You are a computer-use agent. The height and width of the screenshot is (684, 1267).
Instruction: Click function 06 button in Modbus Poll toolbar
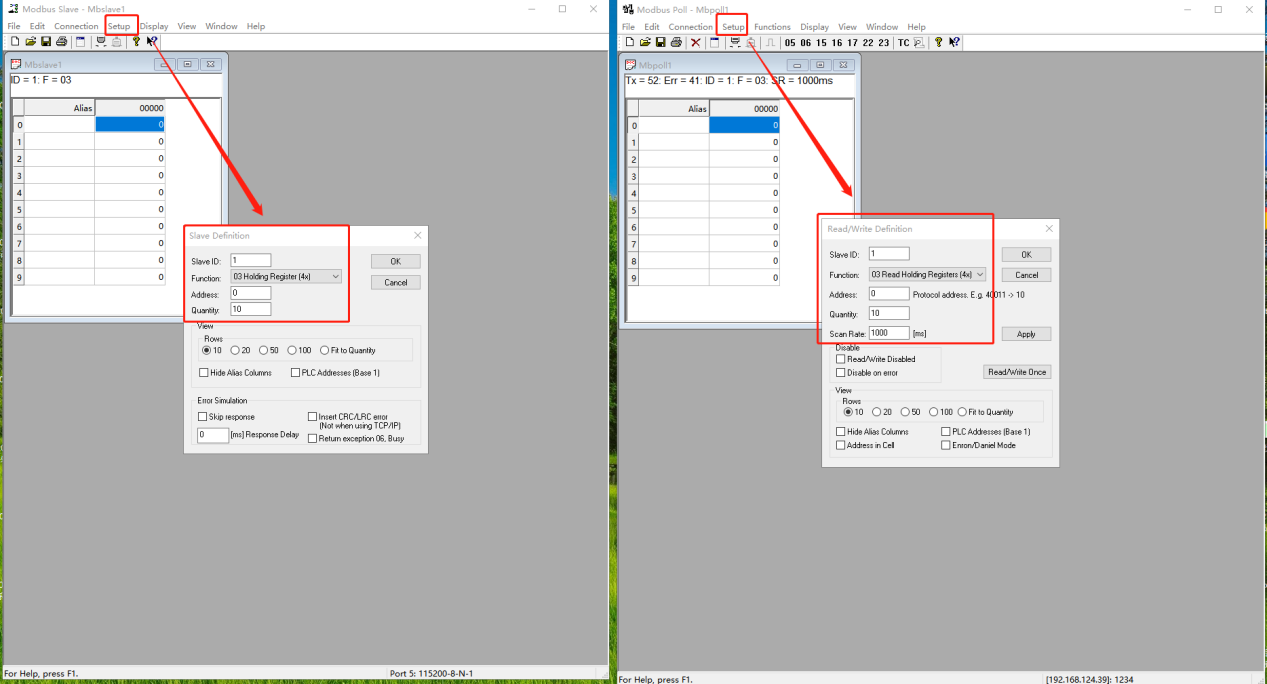(806, 43)
